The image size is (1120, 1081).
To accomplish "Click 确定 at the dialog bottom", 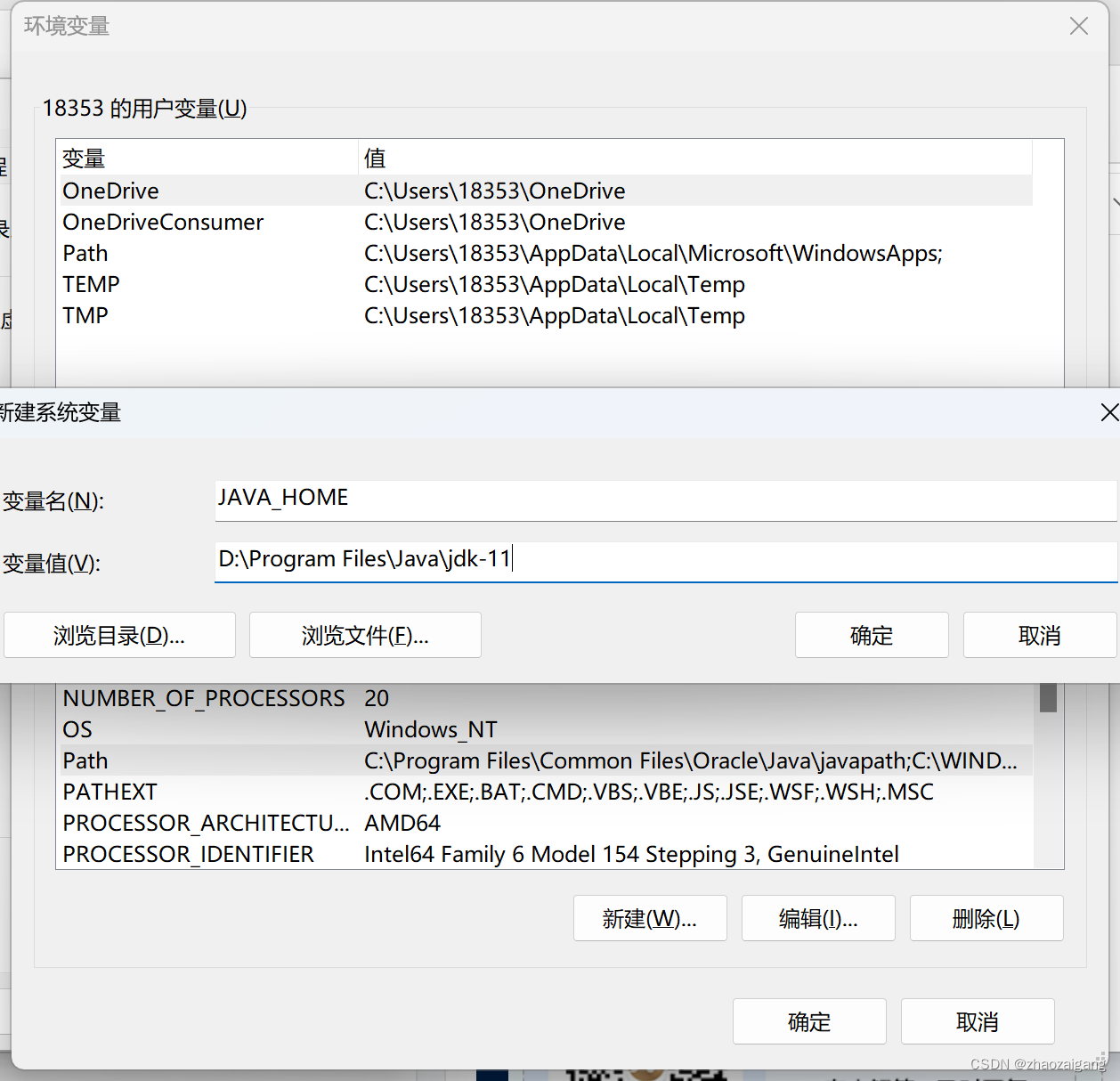I will 808,1021.
